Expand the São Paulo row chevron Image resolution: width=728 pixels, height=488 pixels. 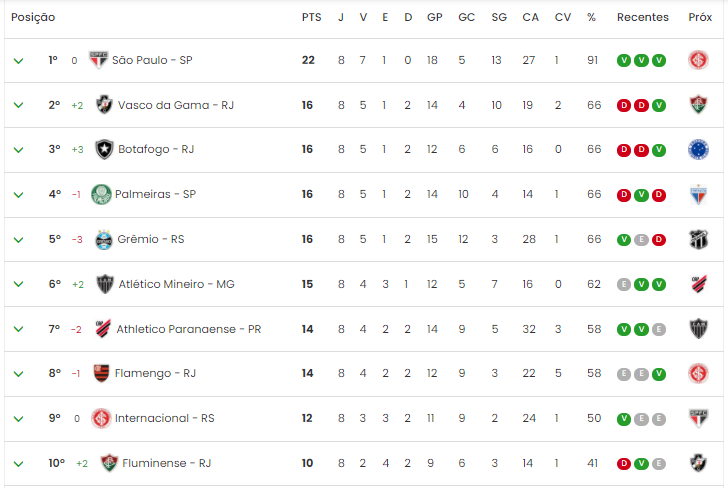(x=19, y=61)
